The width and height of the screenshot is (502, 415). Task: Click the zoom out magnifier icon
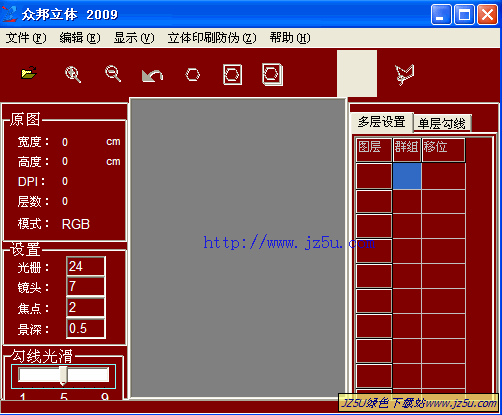(113, 74)
